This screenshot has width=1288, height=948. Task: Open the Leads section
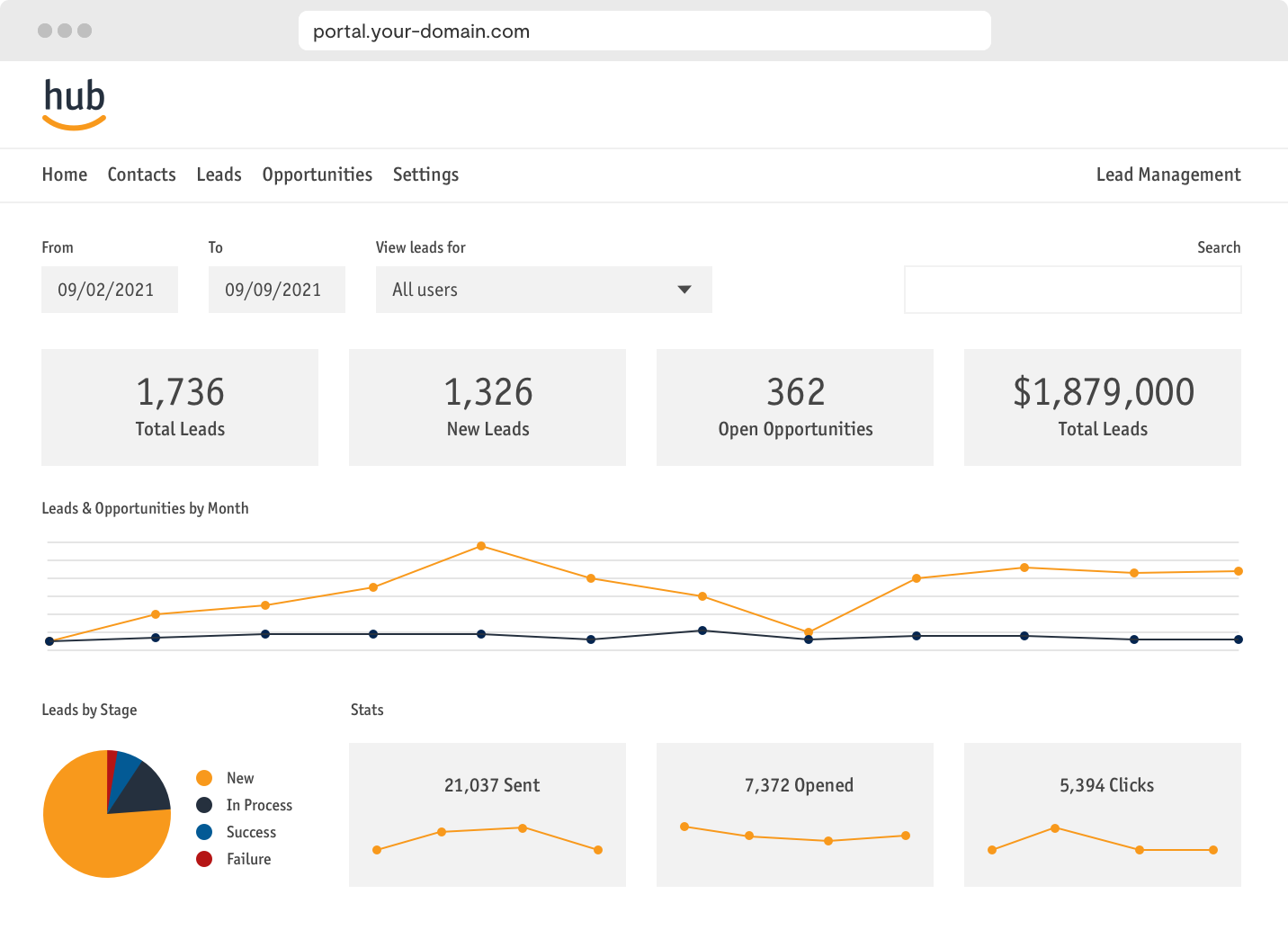pos(219,174)
